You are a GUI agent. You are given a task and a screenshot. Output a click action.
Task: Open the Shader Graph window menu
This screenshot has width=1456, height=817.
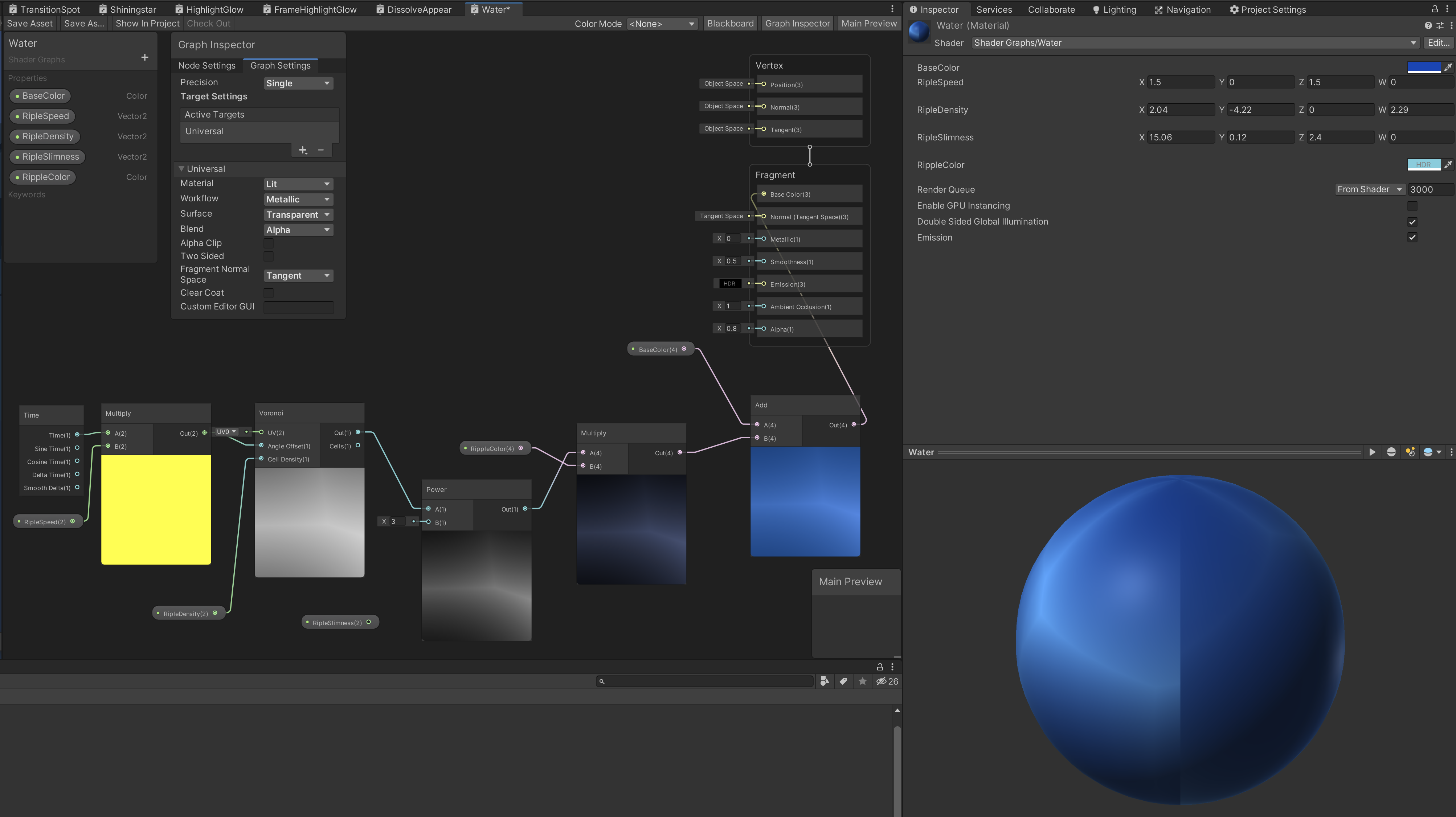(892, 9)
